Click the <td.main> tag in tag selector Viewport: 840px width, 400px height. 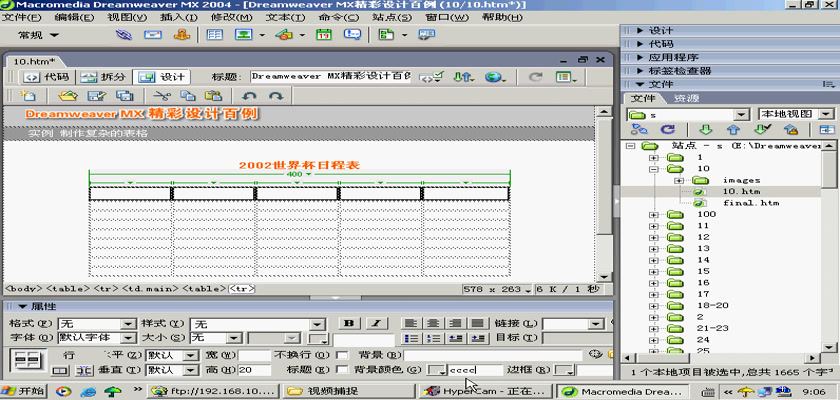[151, 289]
